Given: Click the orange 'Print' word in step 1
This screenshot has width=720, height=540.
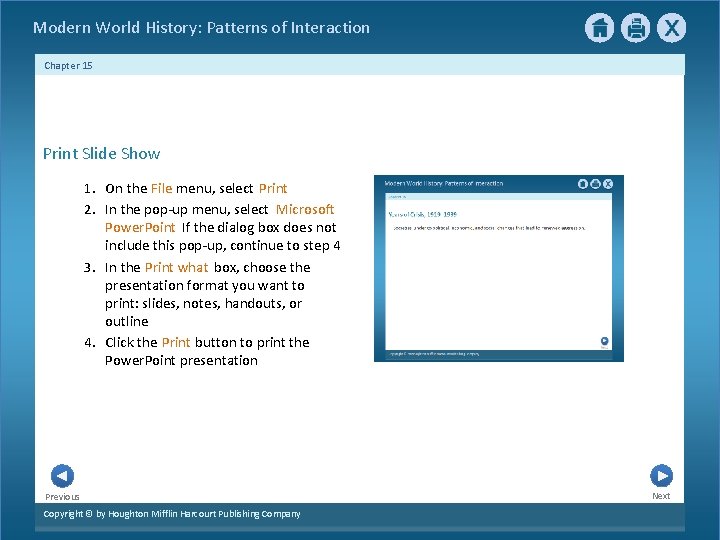Looking at the screenshot, I should click(x=273, y=188).
